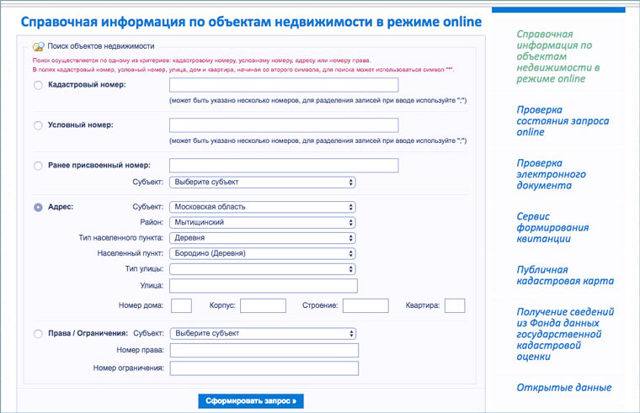Open the Открытые данные link
The height and width of the screenshot is (413, 640).
(x=564, y=387)
